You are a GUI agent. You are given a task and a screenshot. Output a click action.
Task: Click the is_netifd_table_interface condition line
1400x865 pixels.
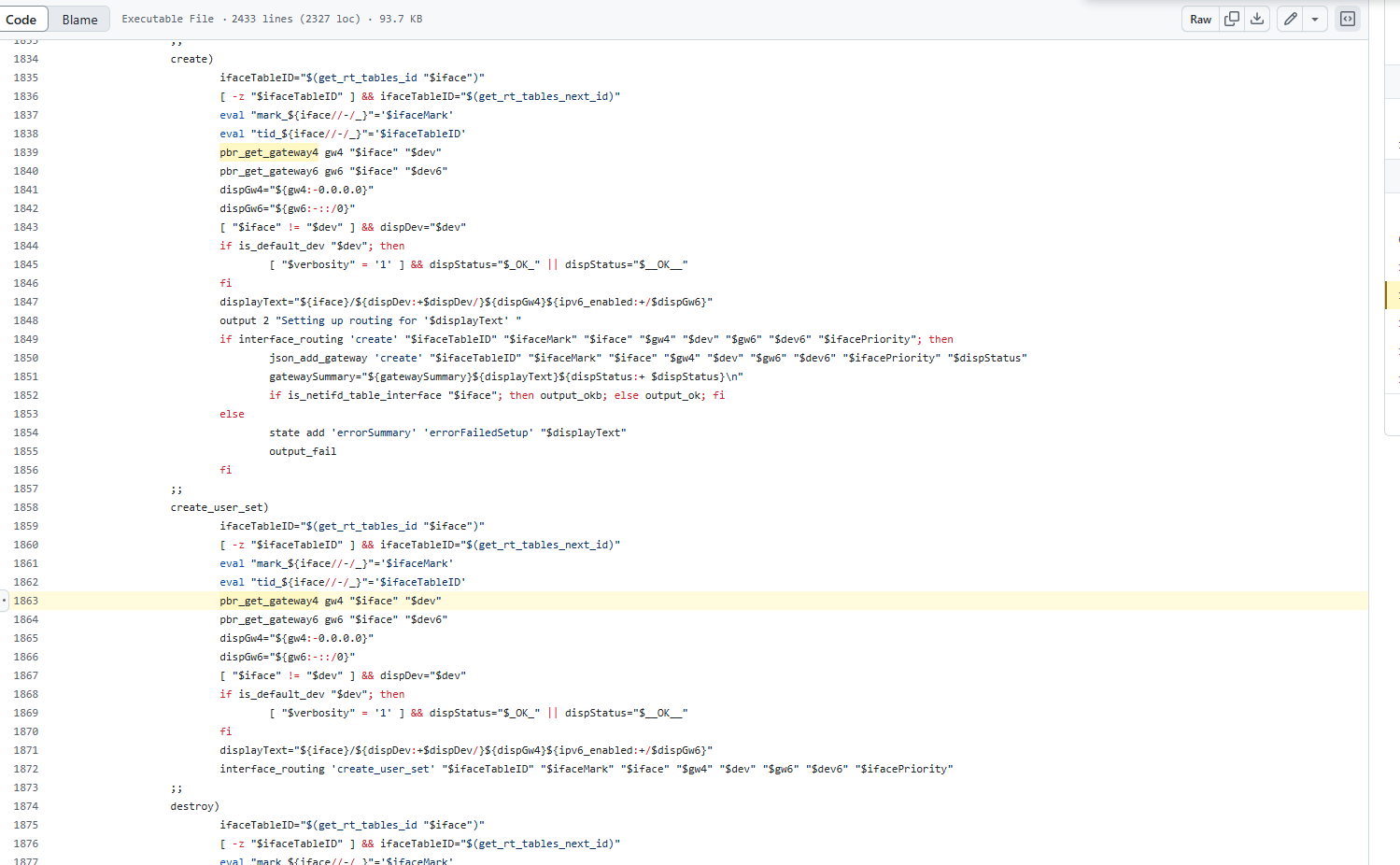(497, 395)
